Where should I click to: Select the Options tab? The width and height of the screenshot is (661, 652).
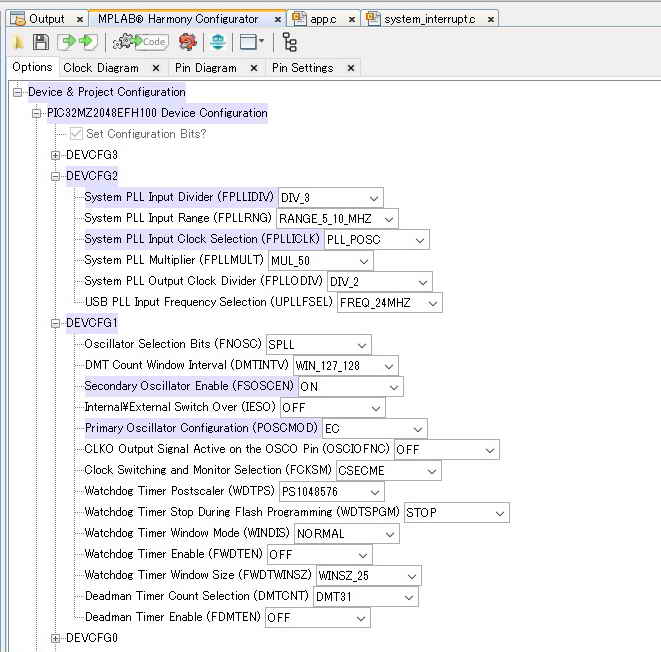(x=32, y=67)
